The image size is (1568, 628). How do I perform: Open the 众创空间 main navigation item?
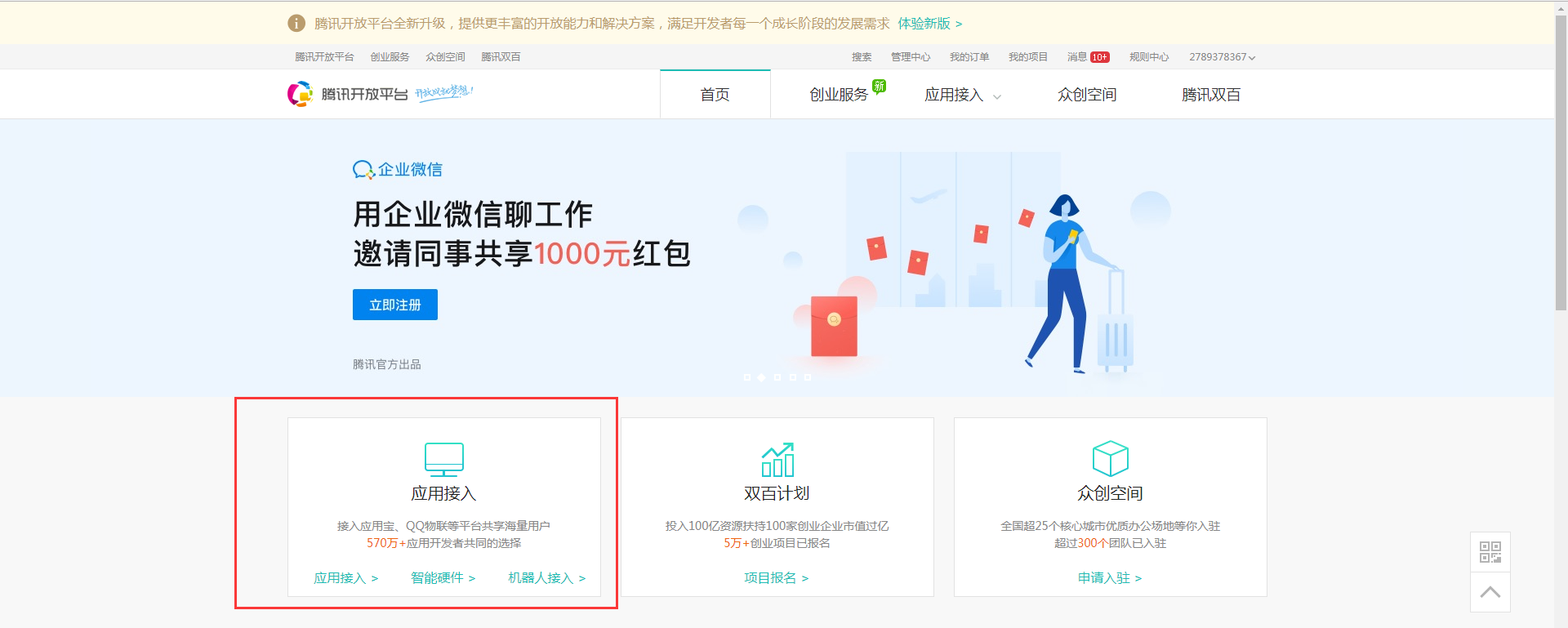1087,95
